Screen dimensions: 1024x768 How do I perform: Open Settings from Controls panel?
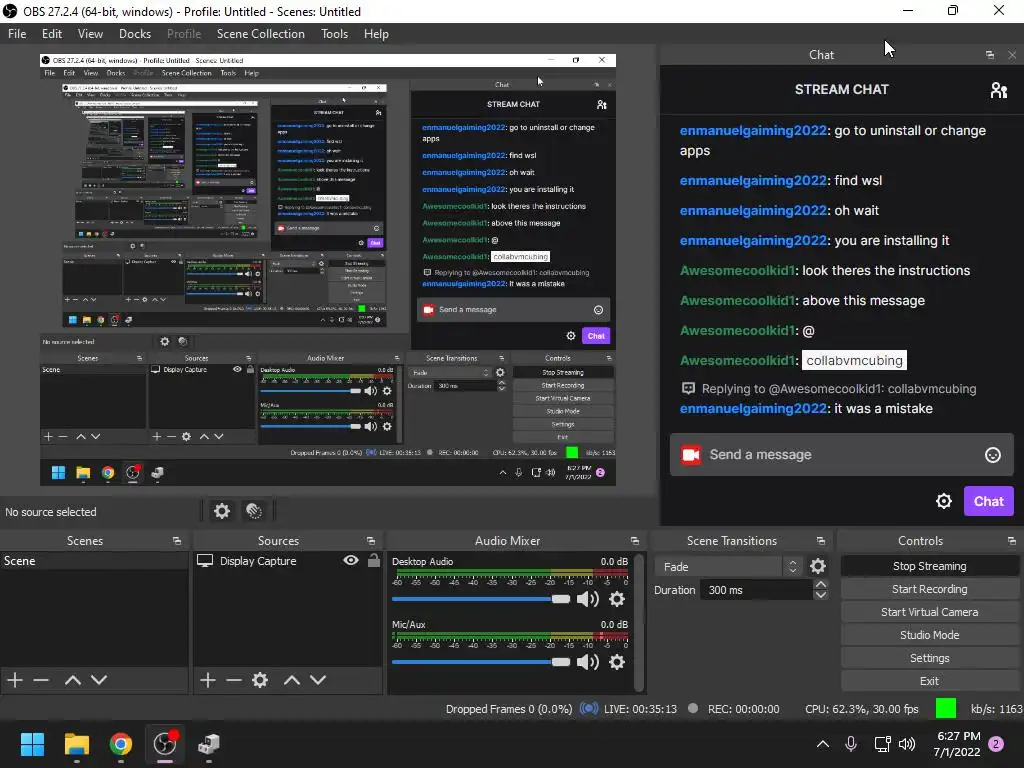click(929, 658)
